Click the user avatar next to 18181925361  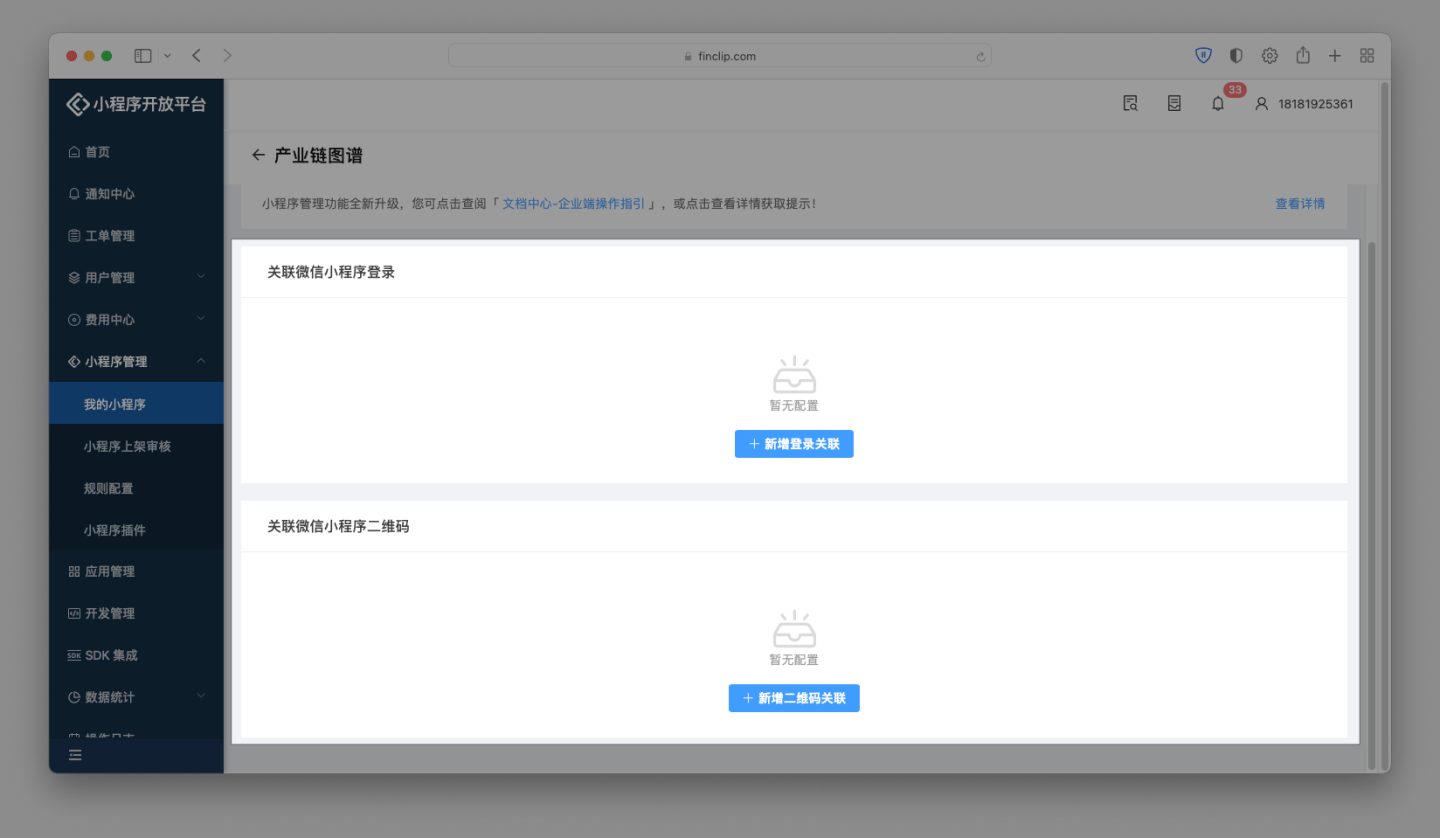pos(1260,103)
